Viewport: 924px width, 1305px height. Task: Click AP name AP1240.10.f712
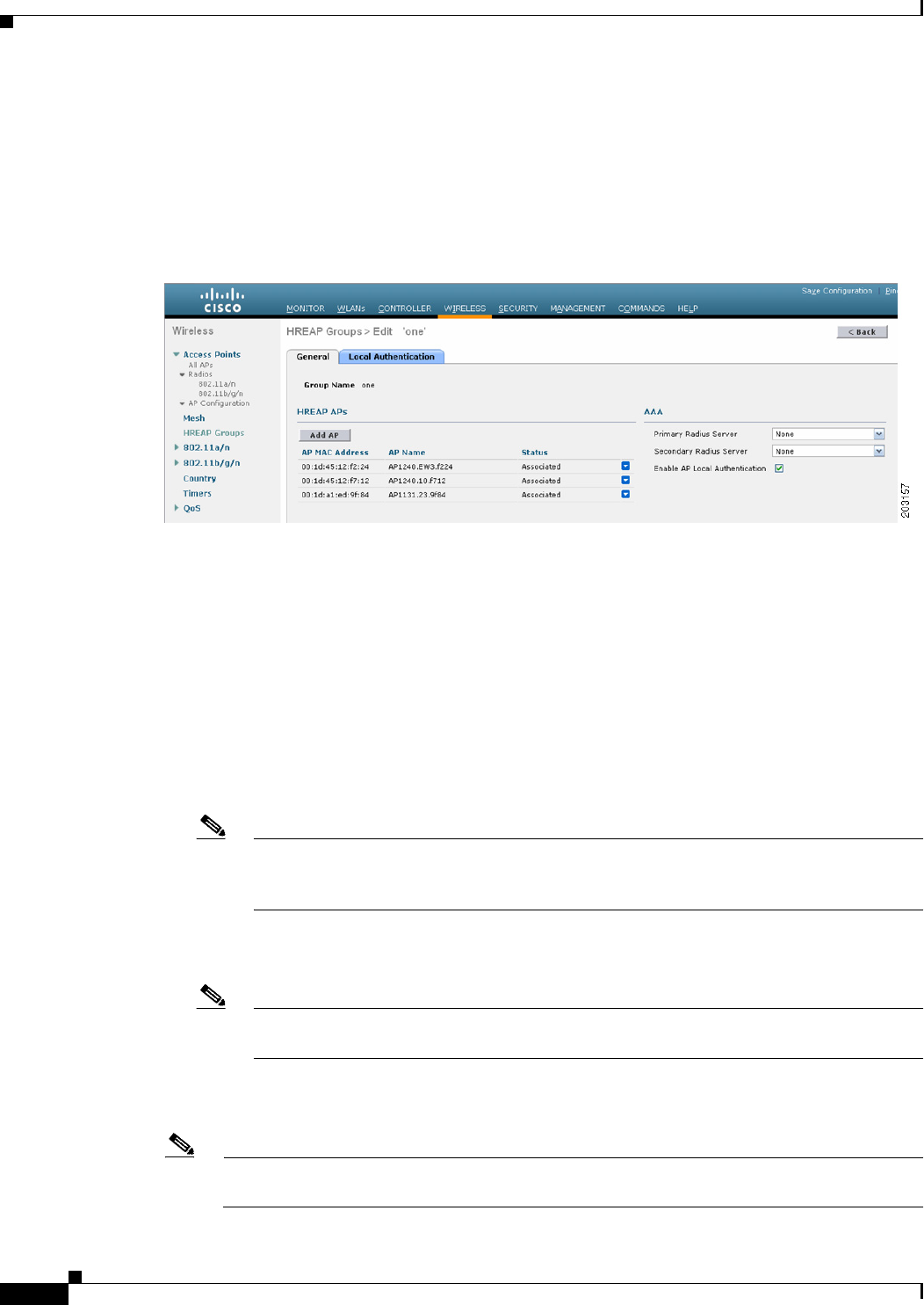click(417, 481)
